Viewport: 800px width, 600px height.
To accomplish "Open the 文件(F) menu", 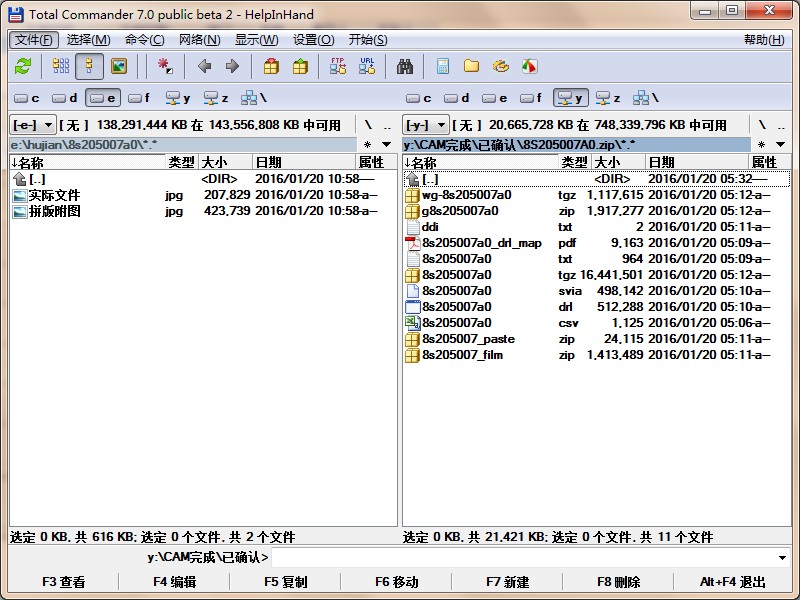I will 34,40.
